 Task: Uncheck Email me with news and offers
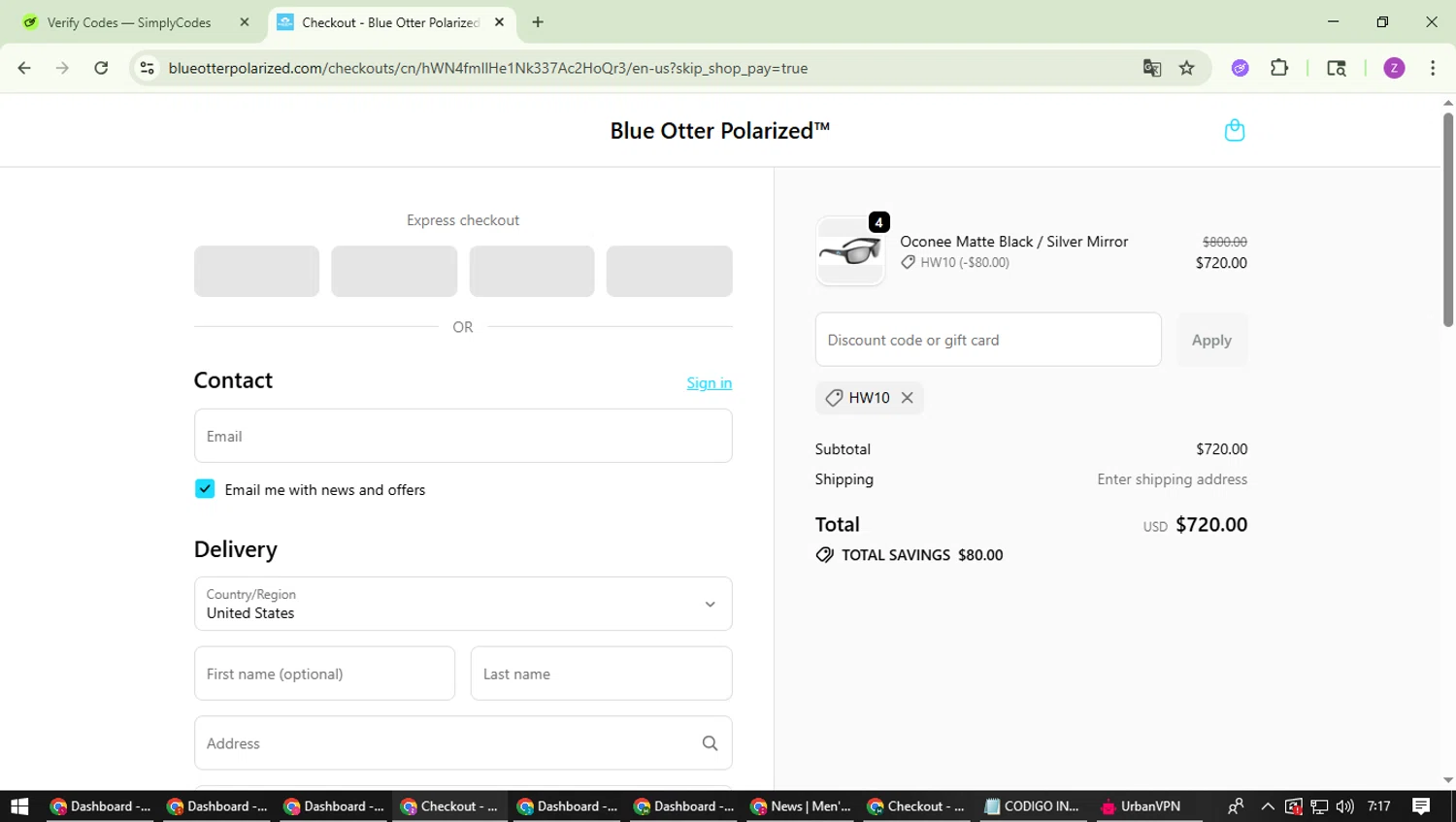(205, 489)
